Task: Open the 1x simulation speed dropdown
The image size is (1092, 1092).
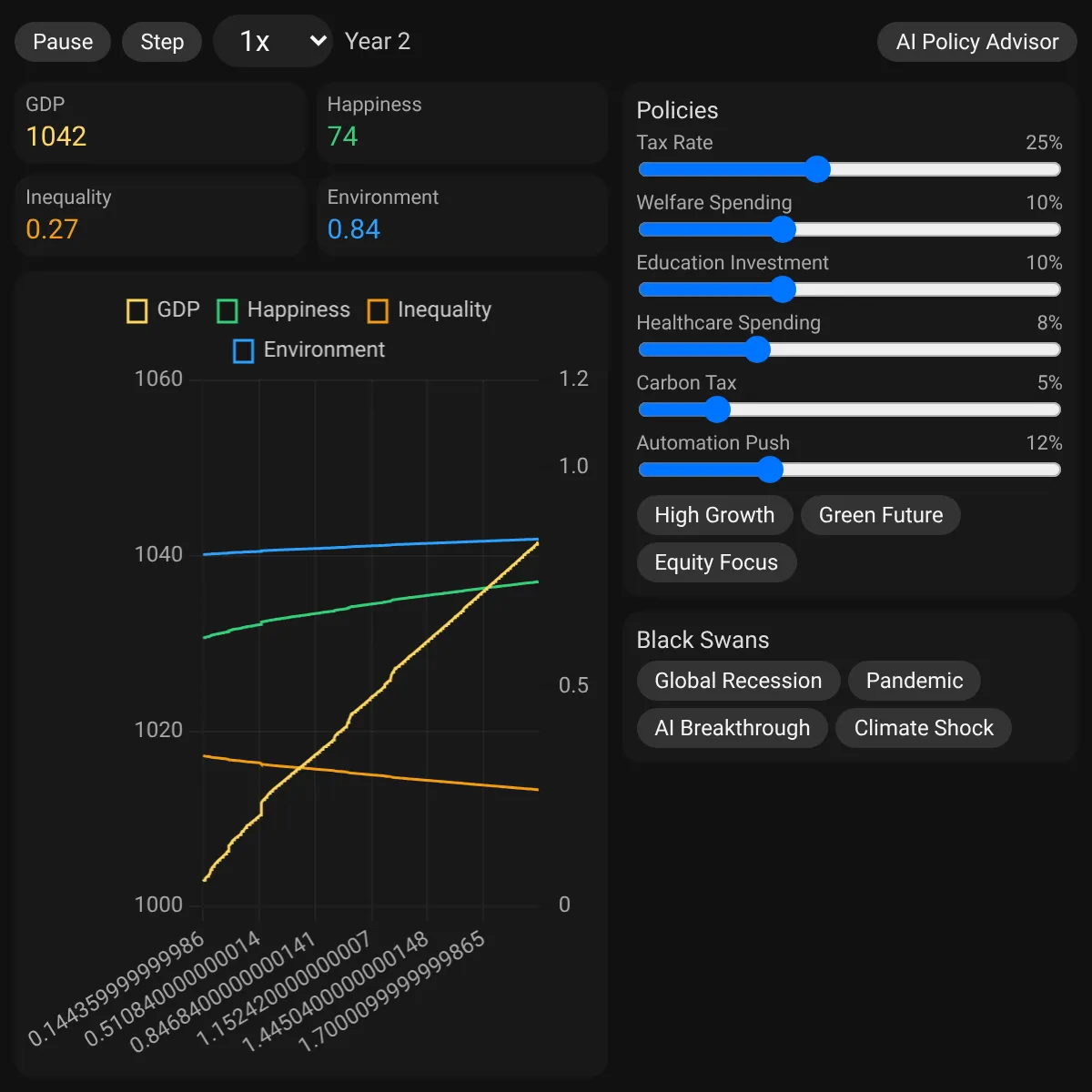Action: (273, 41)
